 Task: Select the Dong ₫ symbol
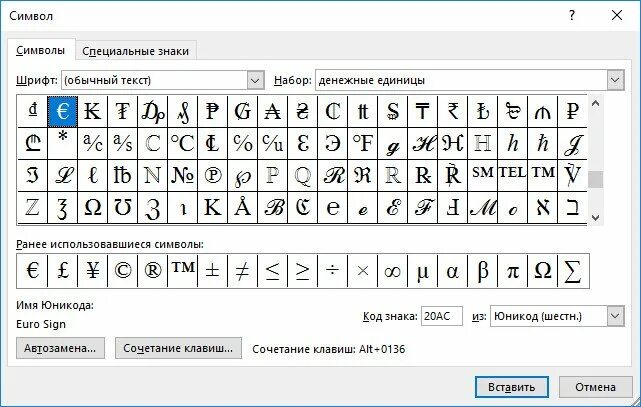click(33, 112)
